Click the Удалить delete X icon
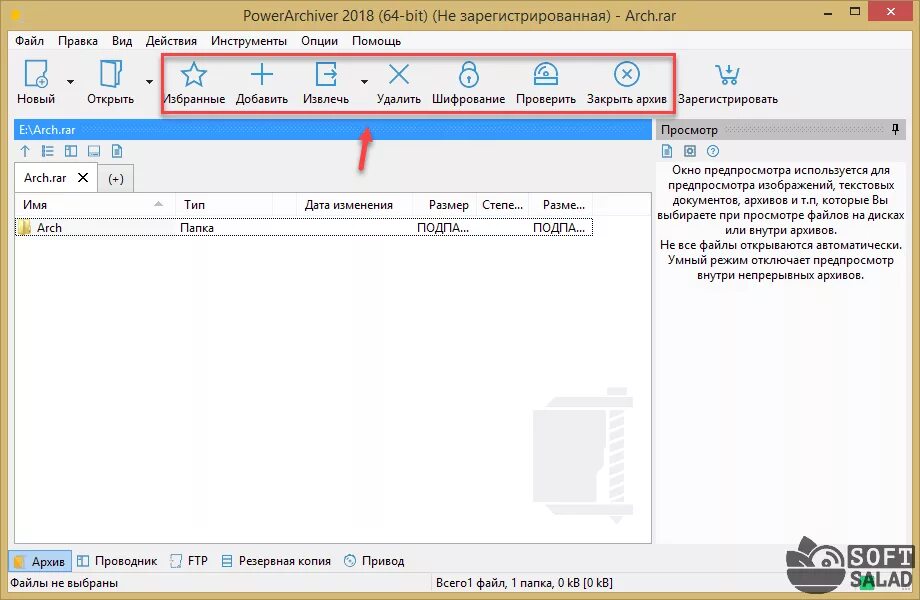Image resolution: width=920 pixels, height=600 pixels. 399,74
